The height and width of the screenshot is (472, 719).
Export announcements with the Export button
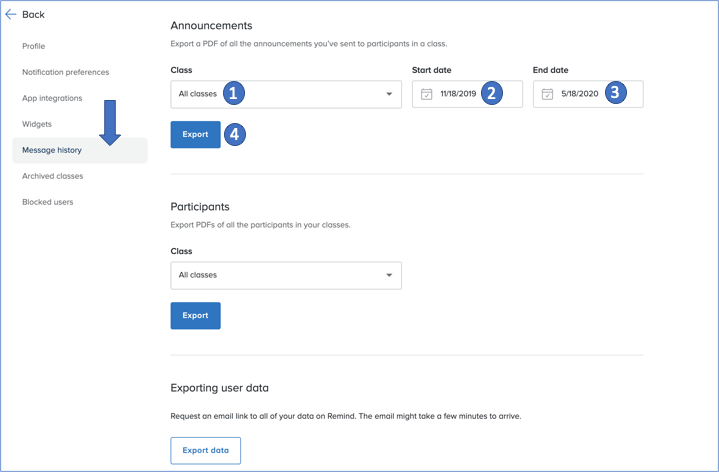click(x=195, y=134)
